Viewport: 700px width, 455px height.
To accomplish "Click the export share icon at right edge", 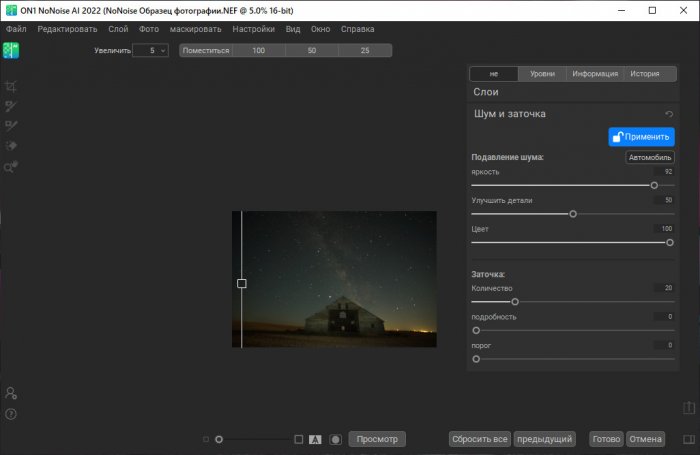I will [x=689, y=408].
